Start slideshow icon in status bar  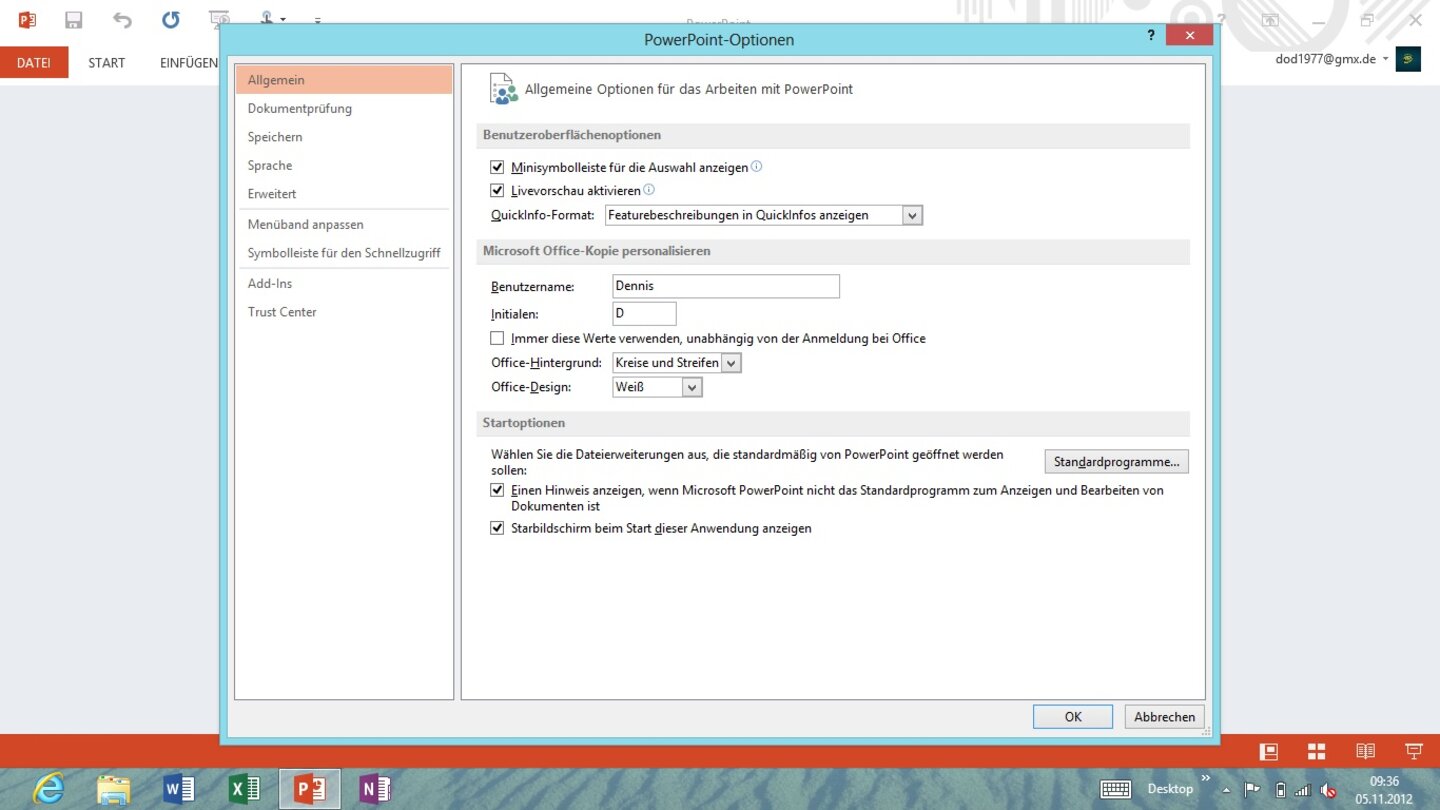(1413, 752)
